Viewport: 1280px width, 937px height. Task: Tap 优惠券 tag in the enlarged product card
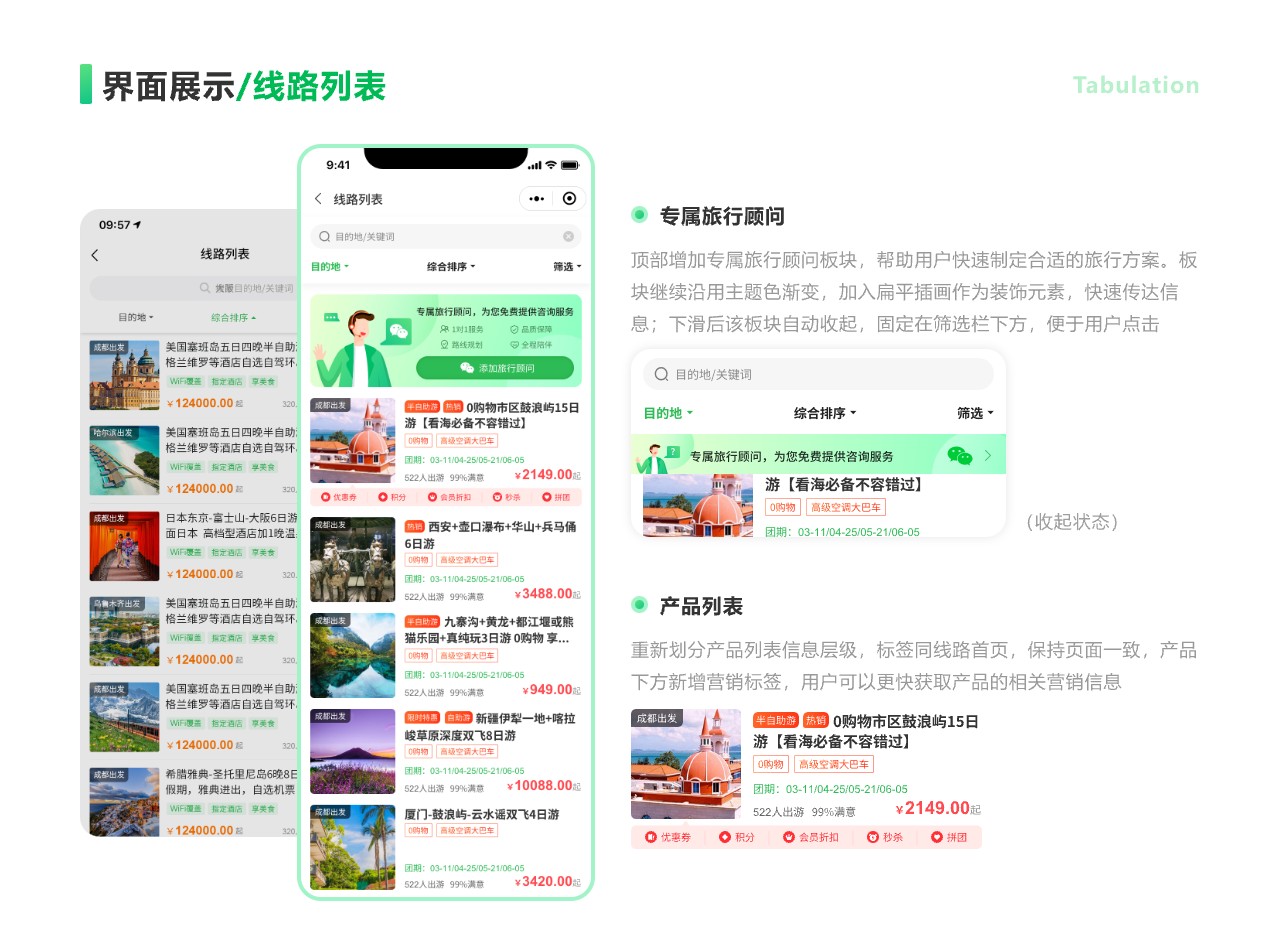click(x=669, y=837)
